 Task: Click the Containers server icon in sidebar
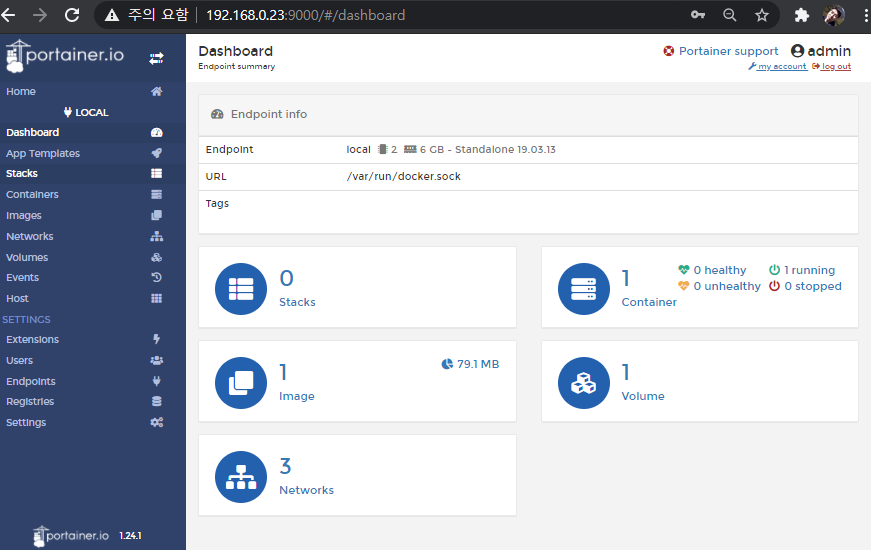(157, 194)
